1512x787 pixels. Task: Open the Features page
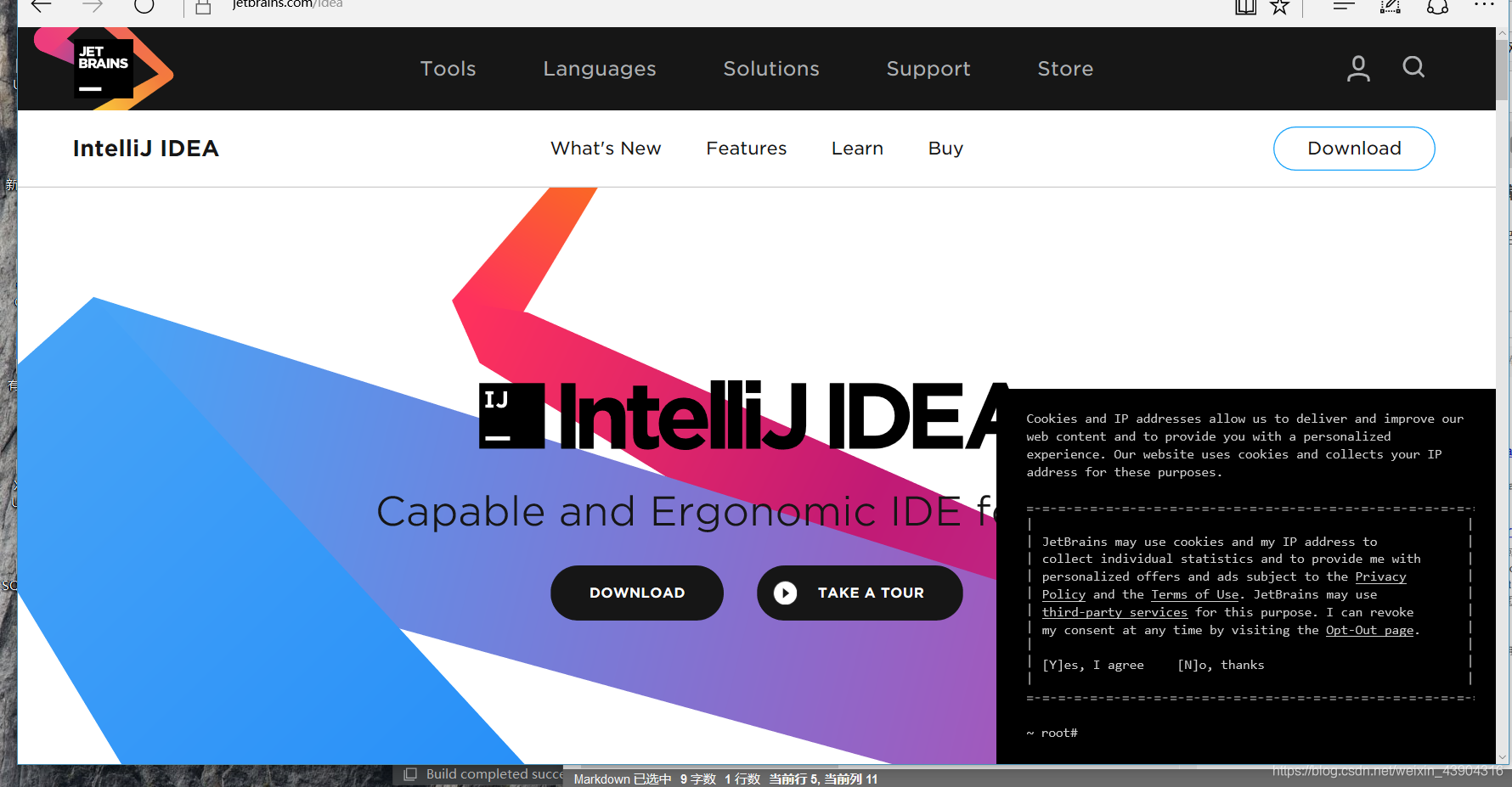coord(747,149)
